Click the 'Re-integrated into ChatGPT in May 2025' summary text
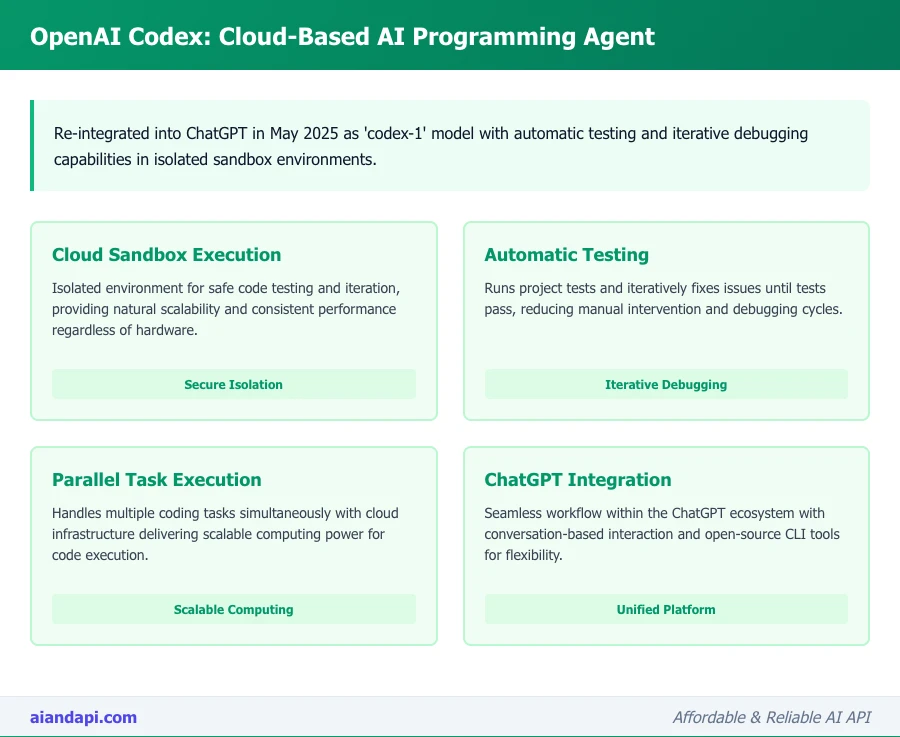 [x=430, y=146]
